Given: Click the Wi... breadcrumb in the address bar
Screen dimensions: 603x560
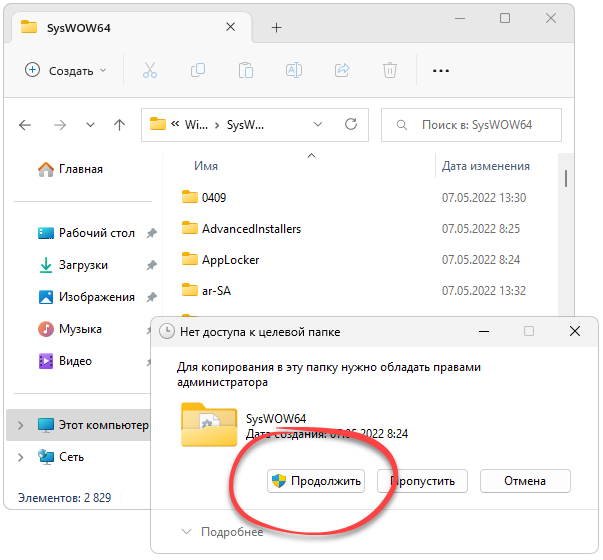Looking at the screenshot, I should pyautogui.click(x=196, y=125).
